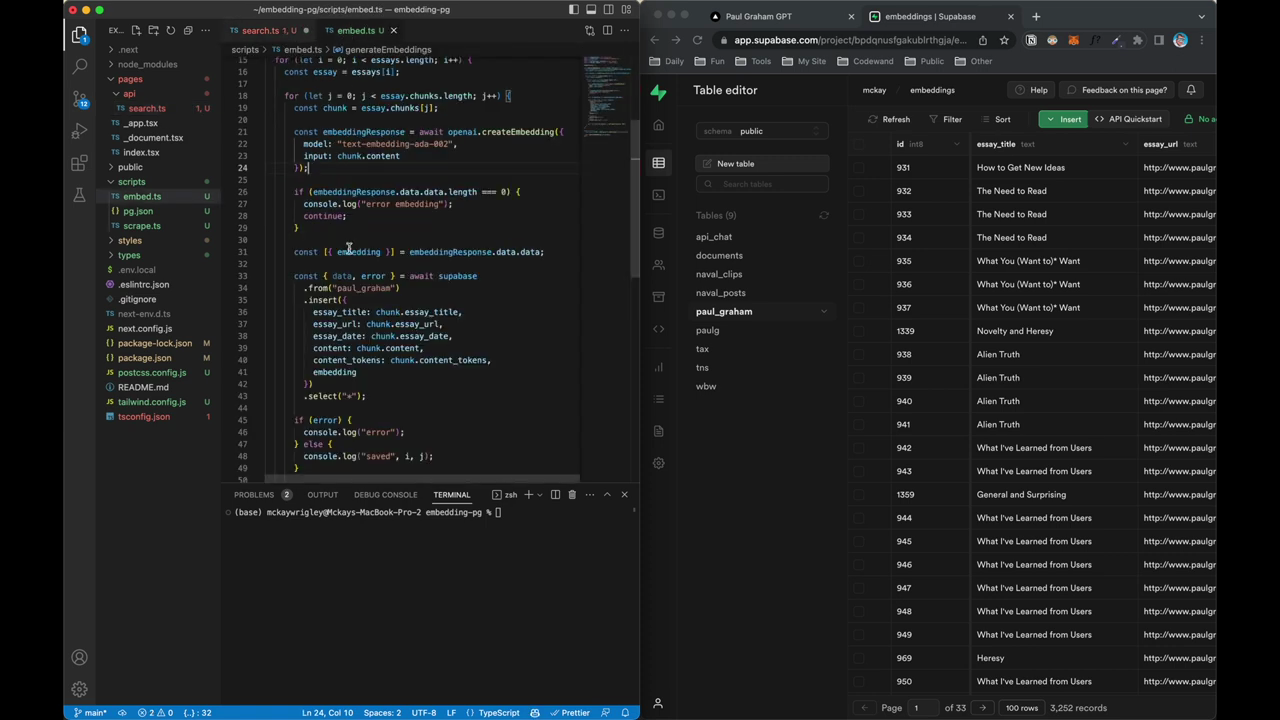Select the checkbox for row 932
Image resolution: width=1280 pixels, height=720 pixels.
coord(859,191)
